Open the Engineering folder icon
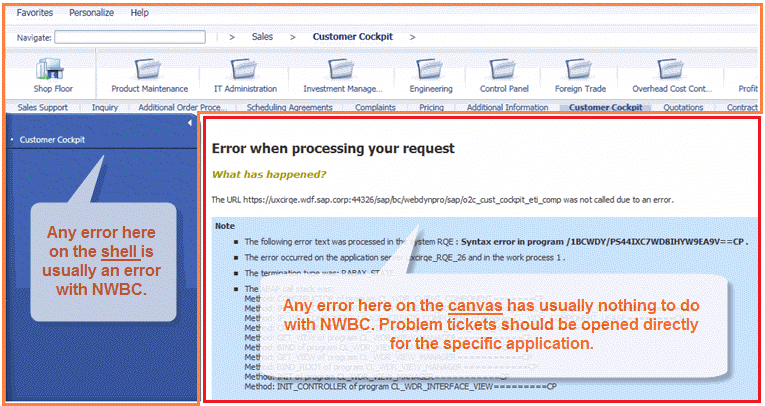This screenshot has width=765, height=406. (x=429, y=69)
